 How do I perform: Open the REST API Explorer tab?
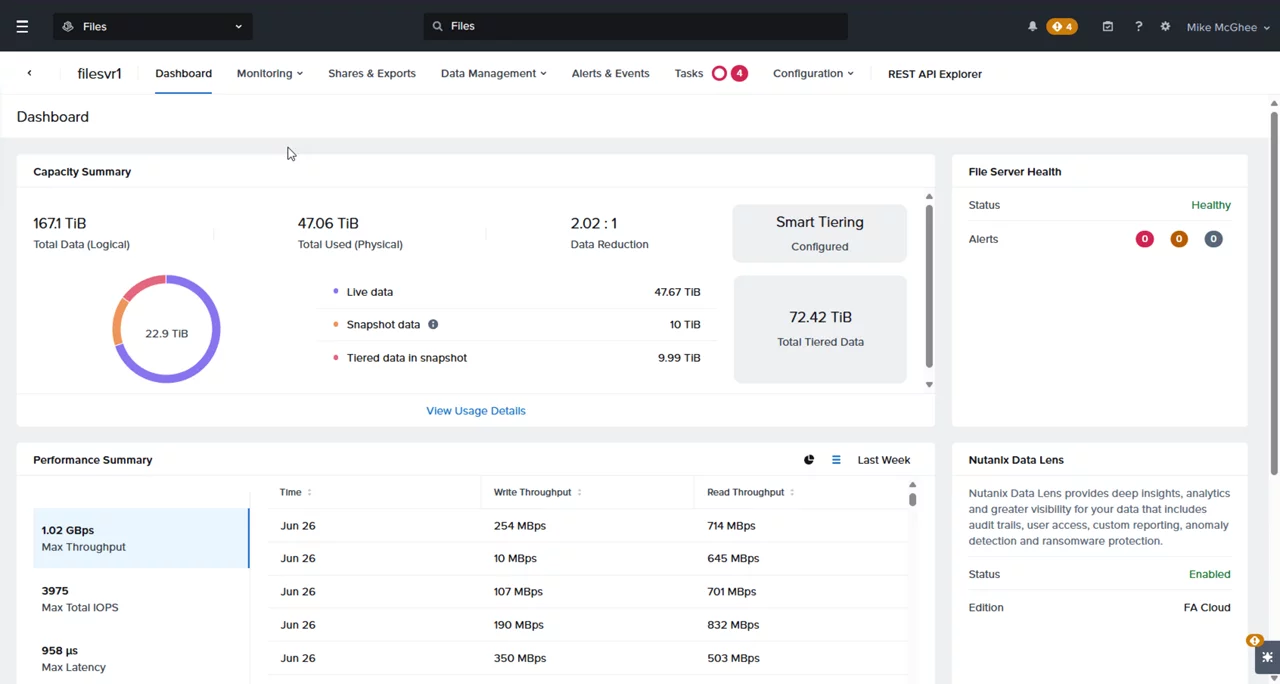tap(934, 73)
